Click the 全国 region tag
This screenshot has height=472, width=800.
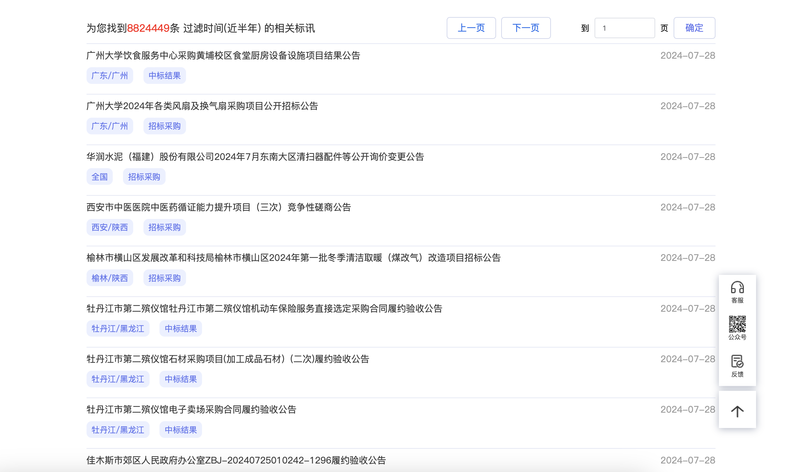tap(99, 177)
